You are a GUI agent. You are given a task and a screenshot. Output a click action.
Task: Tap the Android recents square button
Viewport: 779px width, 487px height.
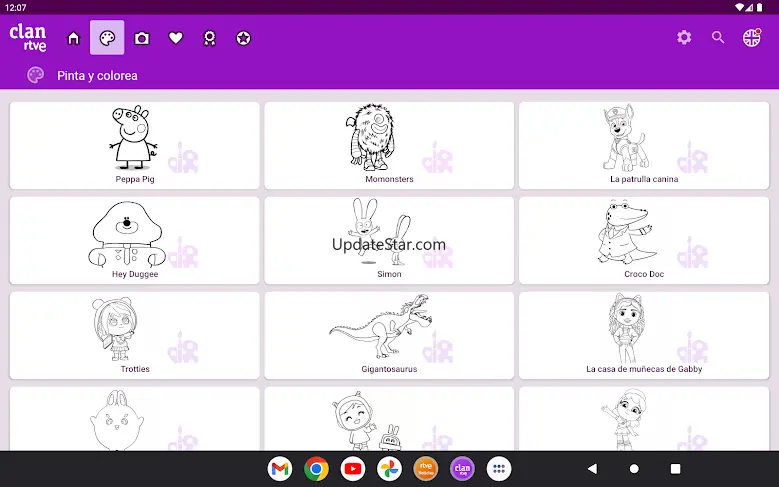click(x=675, y=469)
